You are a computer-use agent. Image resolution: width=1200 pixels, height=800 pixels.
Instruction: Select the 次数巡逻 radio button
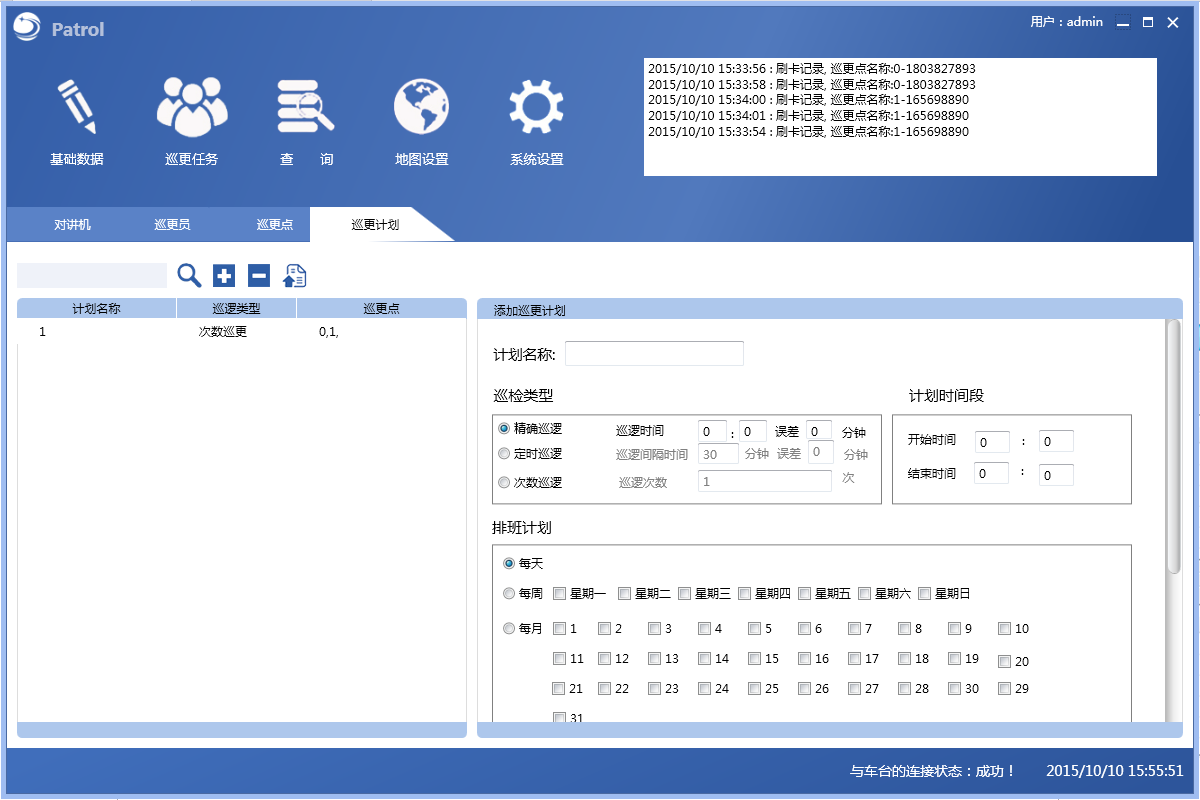pos(504,482)
